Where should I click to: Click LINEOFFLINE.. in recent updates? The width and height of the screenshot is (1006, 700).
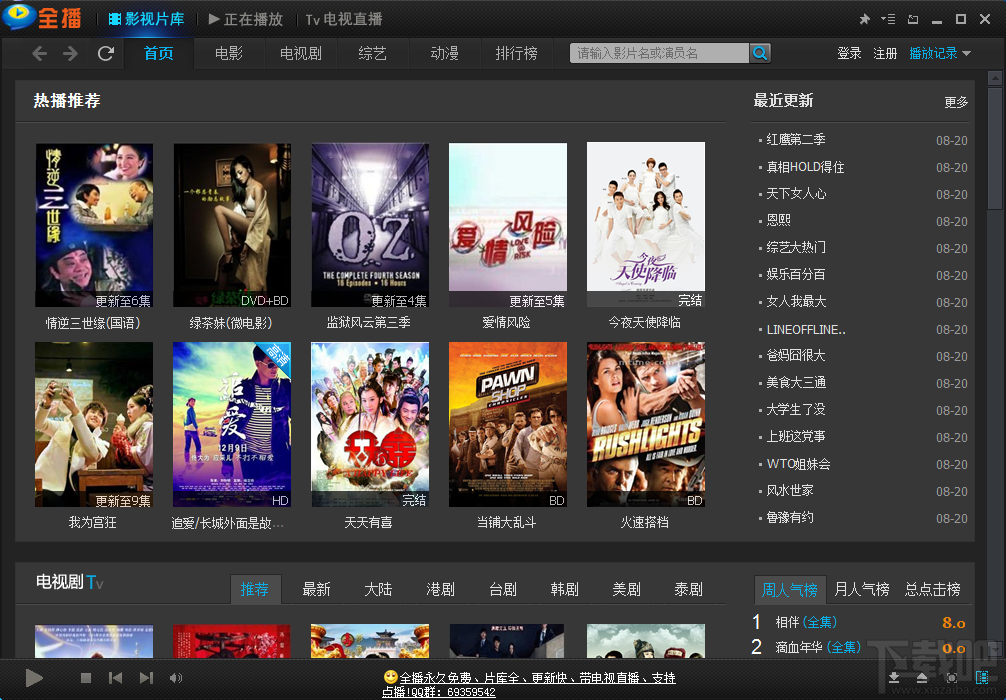pyautogui.click(x=806, y=330)
